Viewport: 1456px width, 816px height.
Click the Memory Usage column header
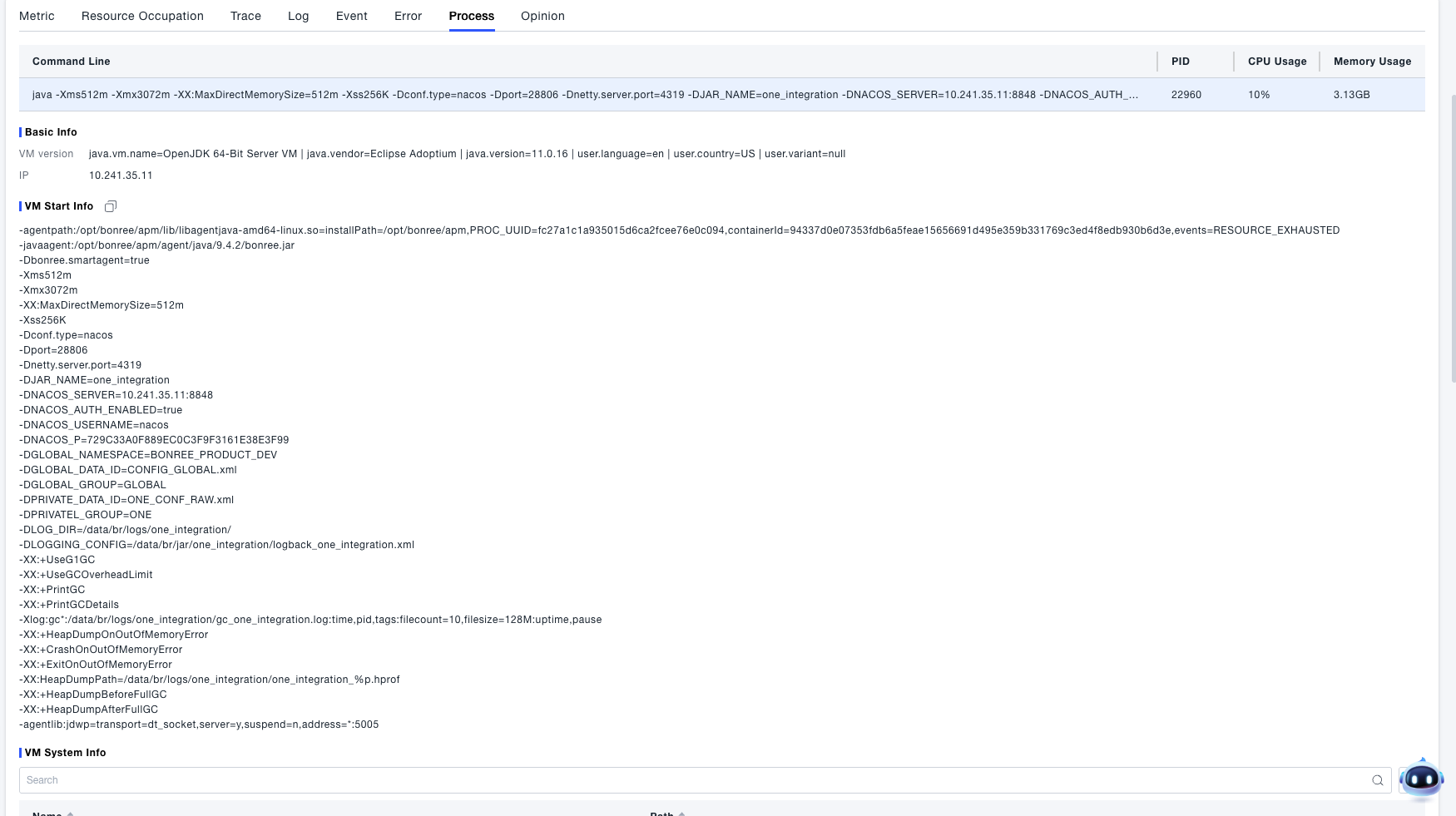coord(1372,62)
